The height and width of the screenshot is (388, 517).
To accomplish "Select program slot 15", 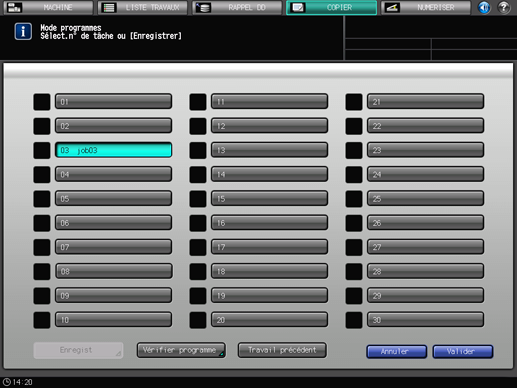I will (x=269, y=198).
